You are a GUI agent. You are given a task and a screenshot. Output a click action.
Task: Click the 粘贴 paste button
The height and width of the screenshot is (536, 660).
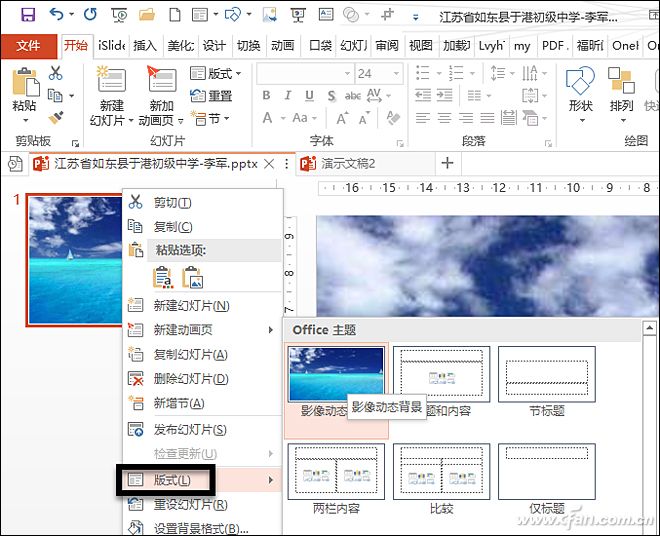click(25, 95)
